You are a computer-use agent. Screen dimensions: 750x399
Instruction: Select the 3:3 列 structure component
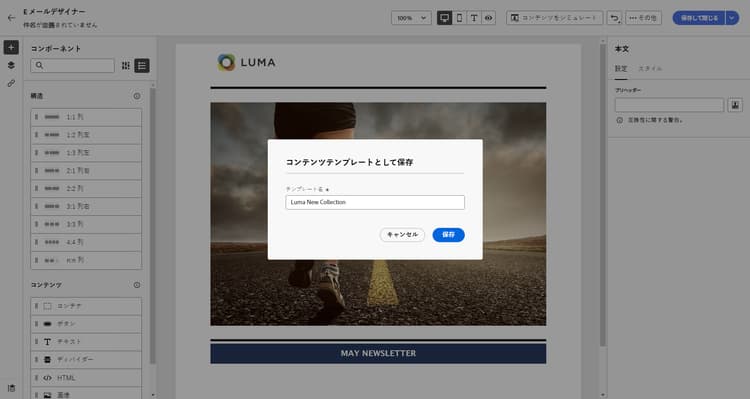[x=86, y=224]
